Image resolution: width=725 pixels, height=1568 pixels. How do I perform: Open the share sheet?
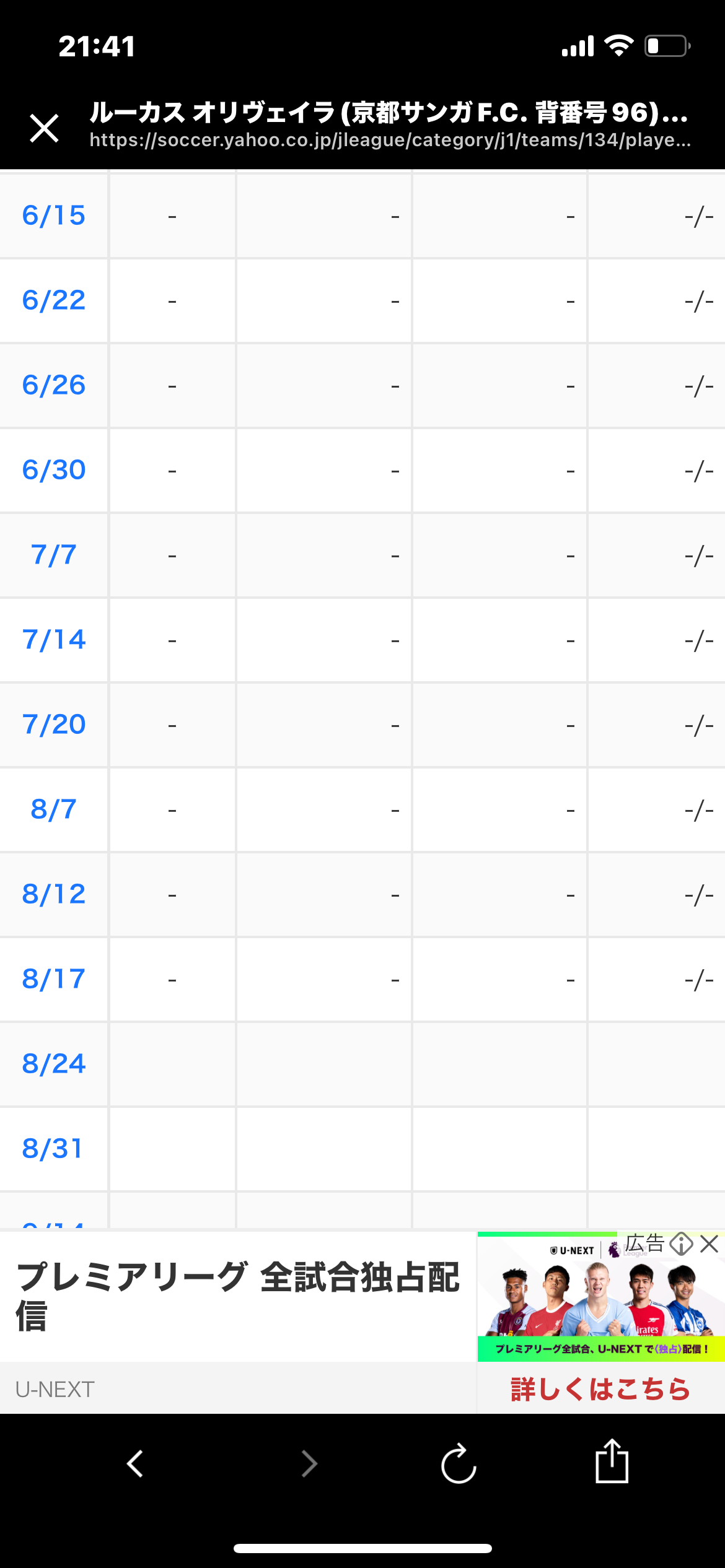tap(612, 1461)
